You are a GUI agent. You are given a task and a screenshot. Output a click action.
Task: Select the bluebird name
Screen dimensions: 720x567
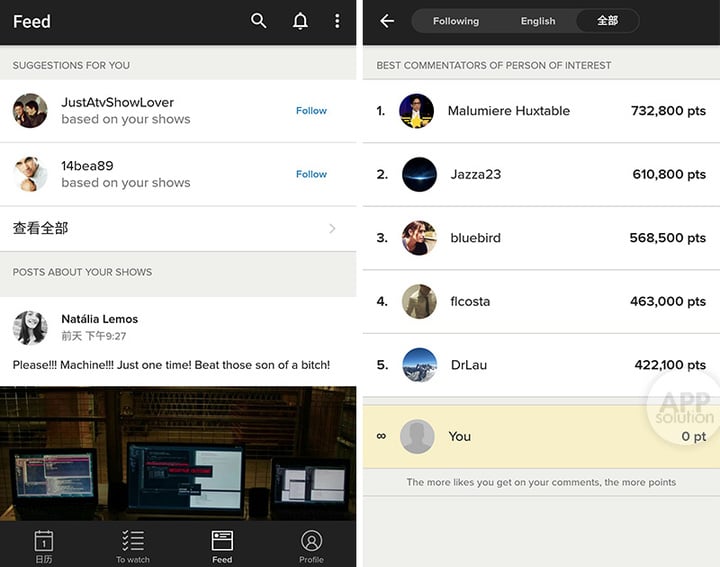point(476,238)
